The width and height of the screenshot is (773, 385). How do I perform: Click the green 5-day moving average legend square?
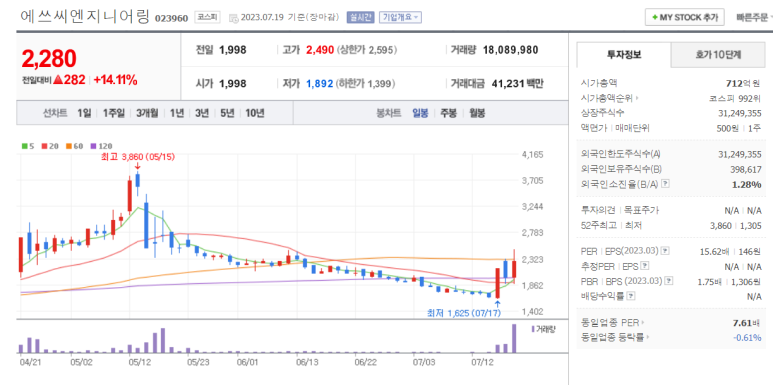coord(24,146)
